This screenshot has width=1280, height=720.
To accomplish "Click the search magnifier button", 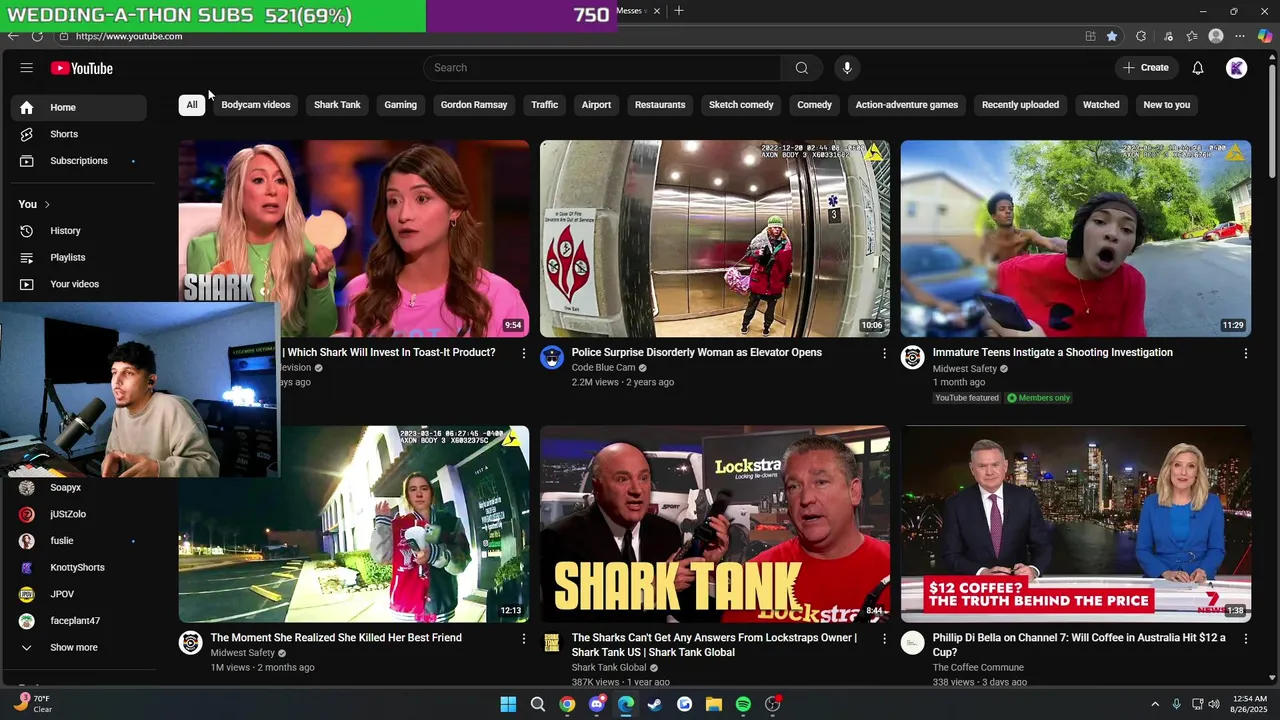I will (801, 68).
